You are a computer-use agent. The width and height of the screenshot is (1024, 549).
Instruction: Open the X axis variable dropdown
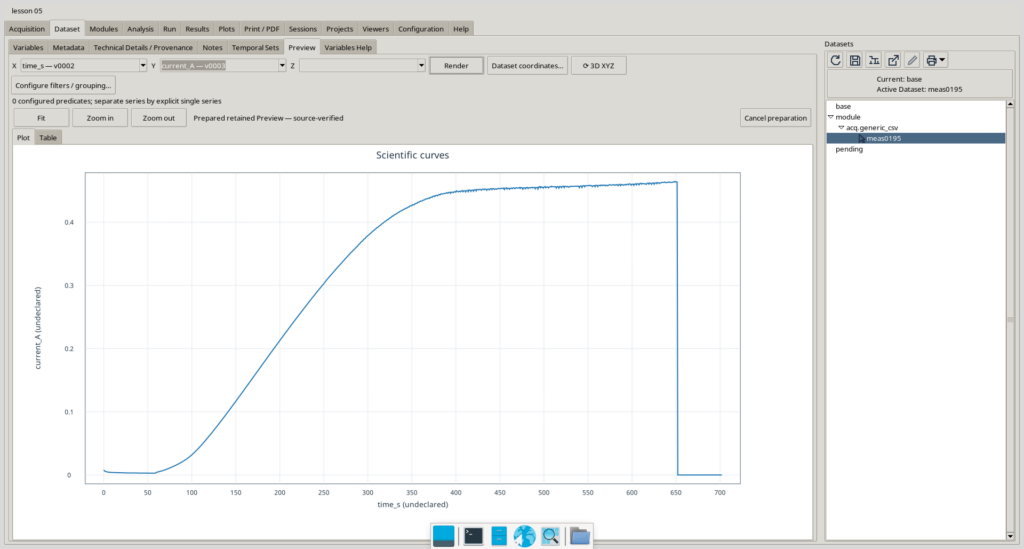(x=143, y=65)
